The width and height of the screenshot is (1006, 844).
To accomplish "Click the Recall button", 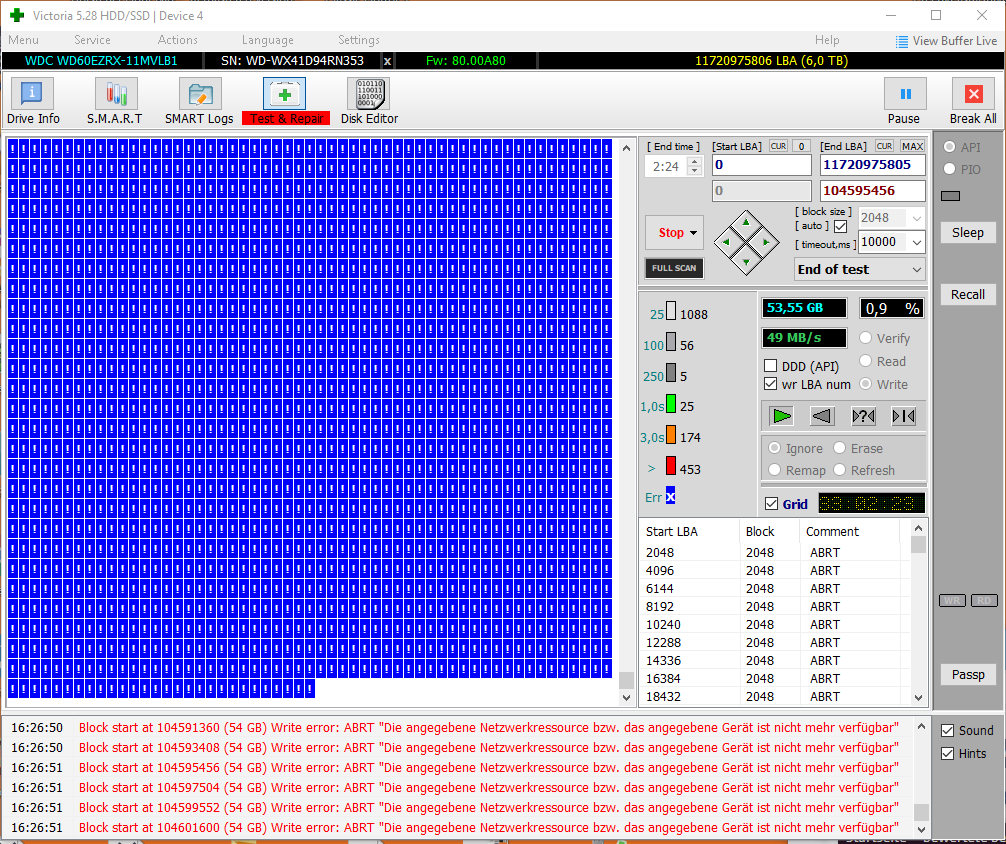I will pos(968,295).
